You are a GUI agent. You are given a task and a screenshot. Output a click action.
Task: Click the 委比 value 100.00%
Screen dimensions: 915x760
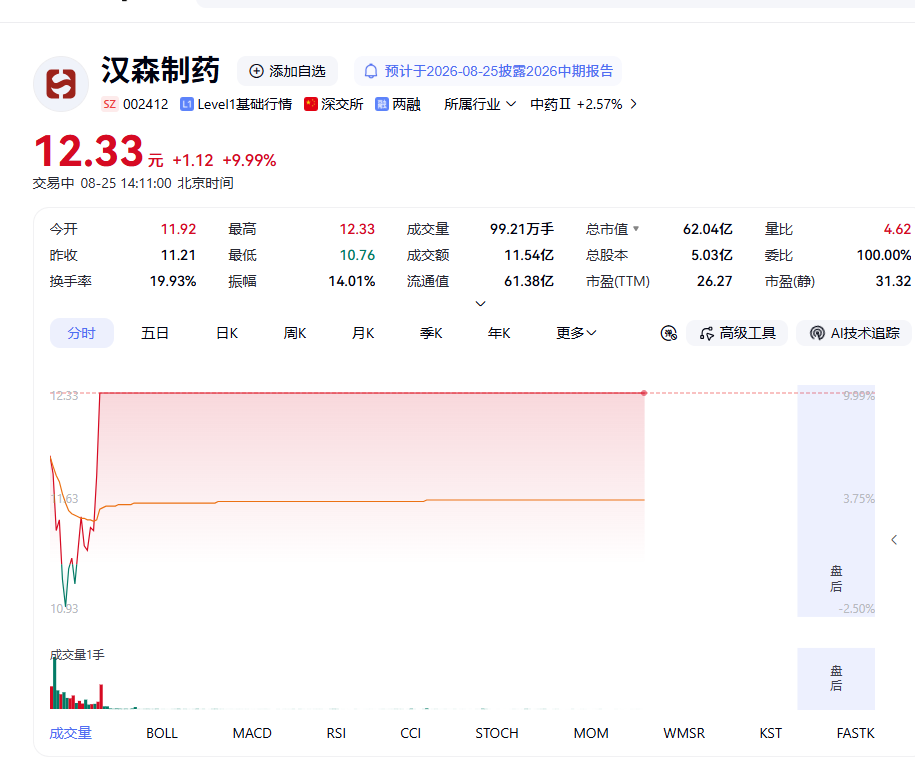(883, 255)
